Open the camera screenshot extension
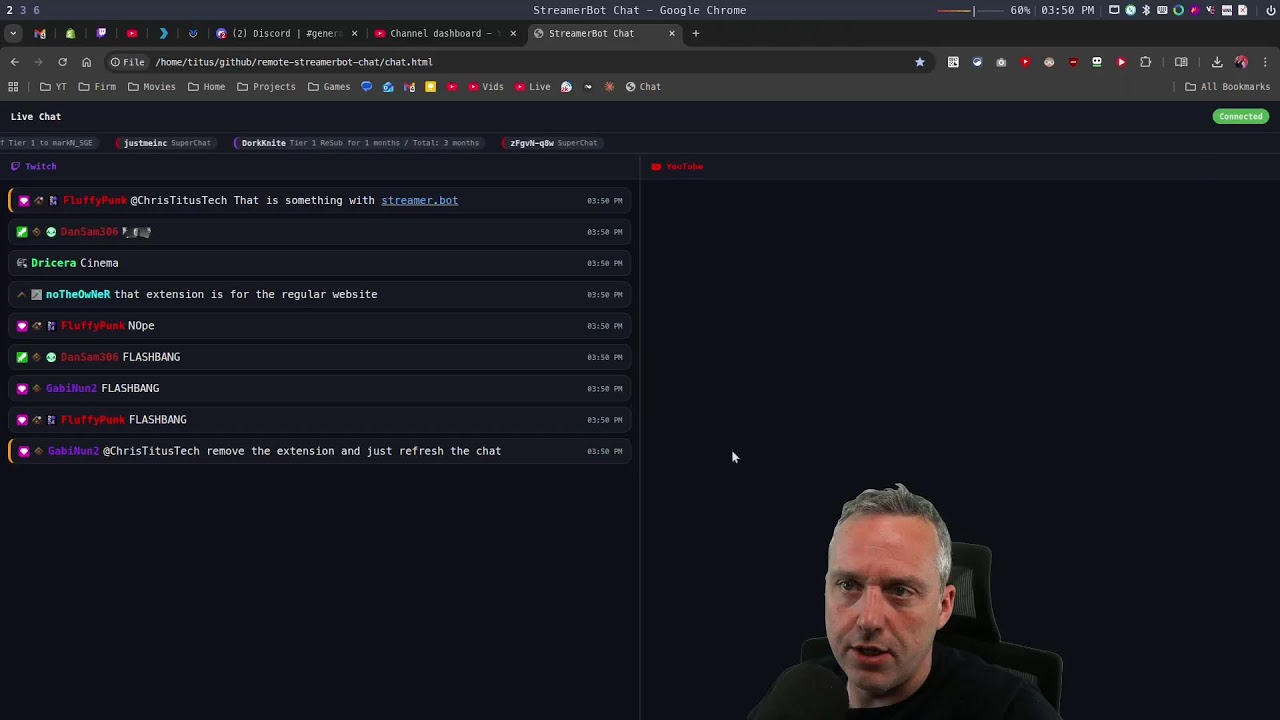1280x720 pixels. pos(1001,62)
